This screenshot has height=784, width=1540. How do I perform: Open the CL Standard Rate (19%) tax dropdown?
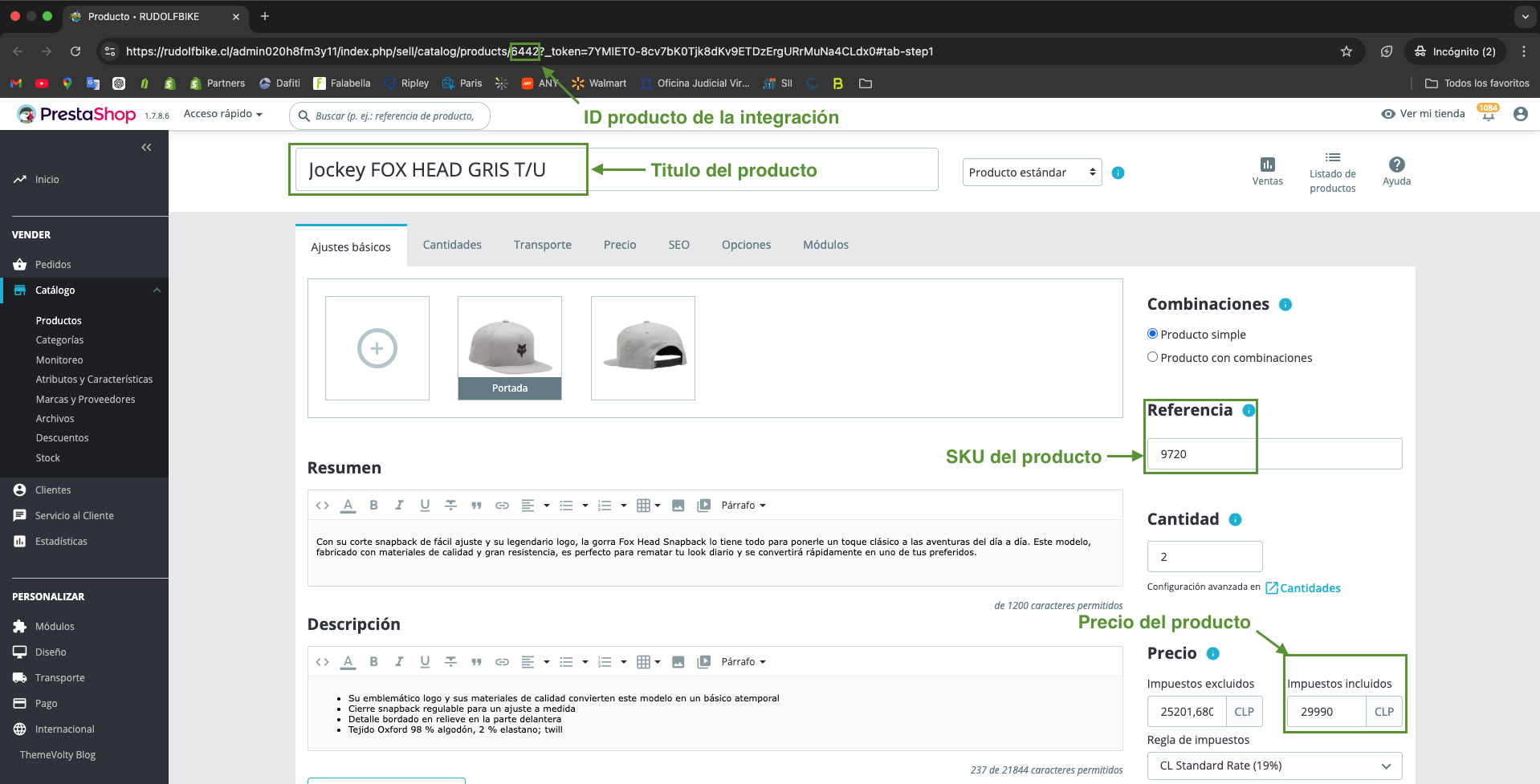(1274, 766)
